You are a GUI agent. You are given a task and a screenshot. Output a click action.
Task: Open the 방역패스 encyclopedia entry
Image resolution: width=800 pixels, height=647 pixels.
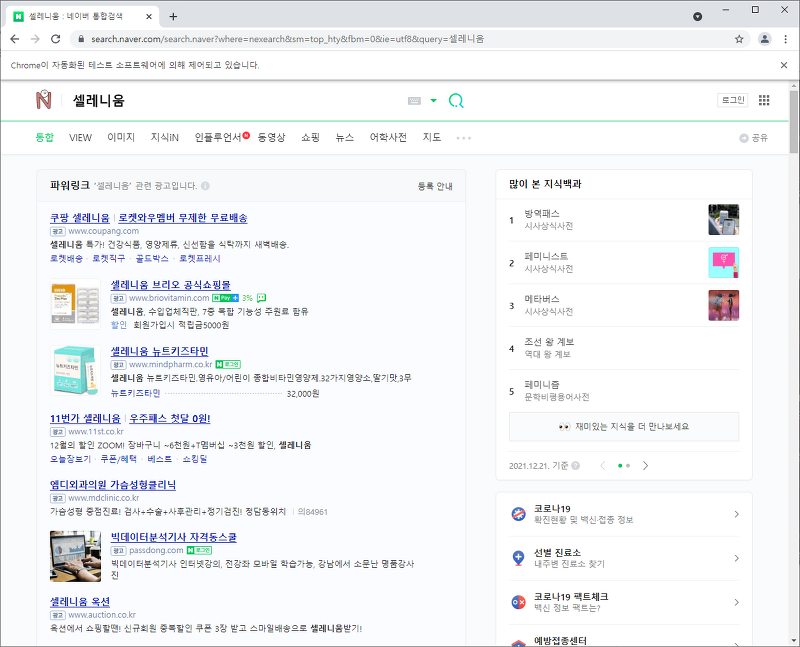tap(542, 214)
